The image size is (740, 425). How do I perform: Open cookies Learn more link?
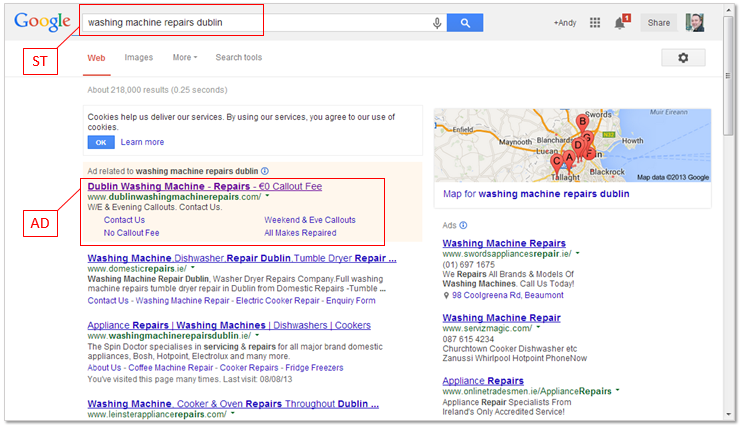point(143,142)
